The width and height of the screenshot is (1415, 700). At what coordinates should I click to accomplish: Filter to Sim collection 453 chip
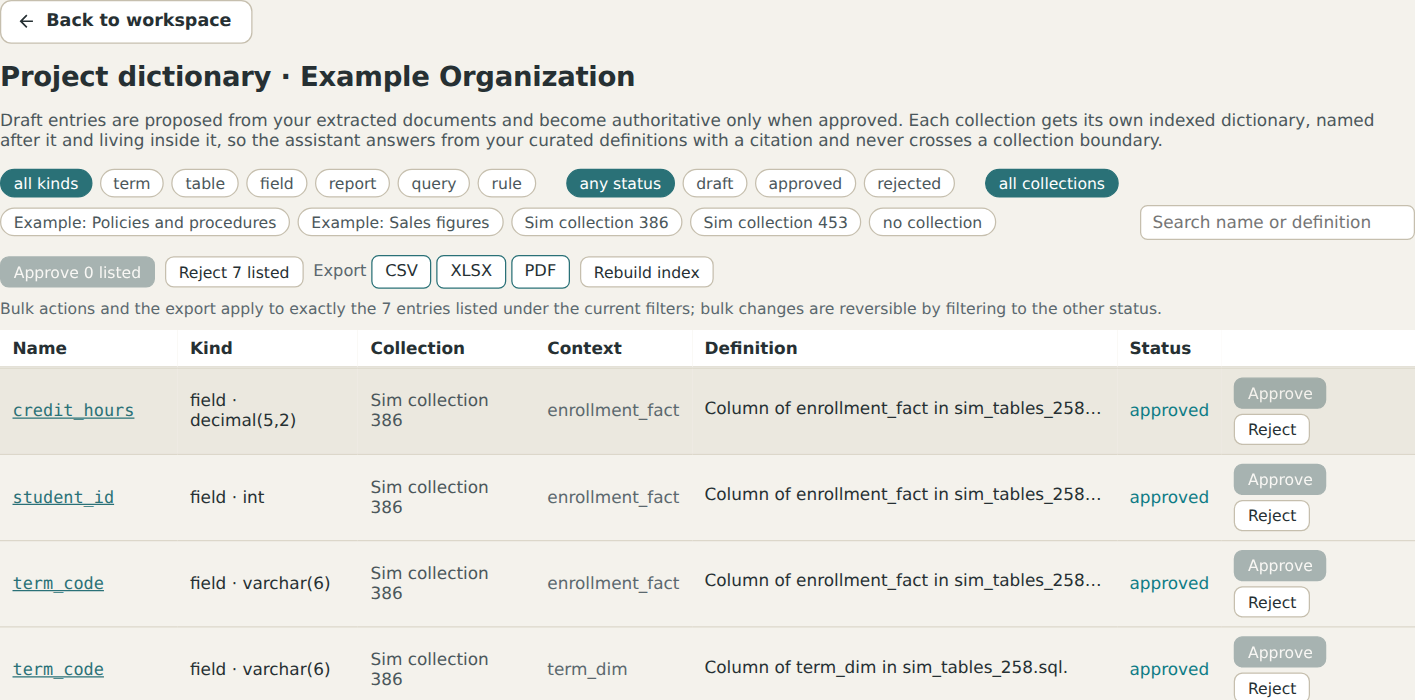tap(775, 222)
